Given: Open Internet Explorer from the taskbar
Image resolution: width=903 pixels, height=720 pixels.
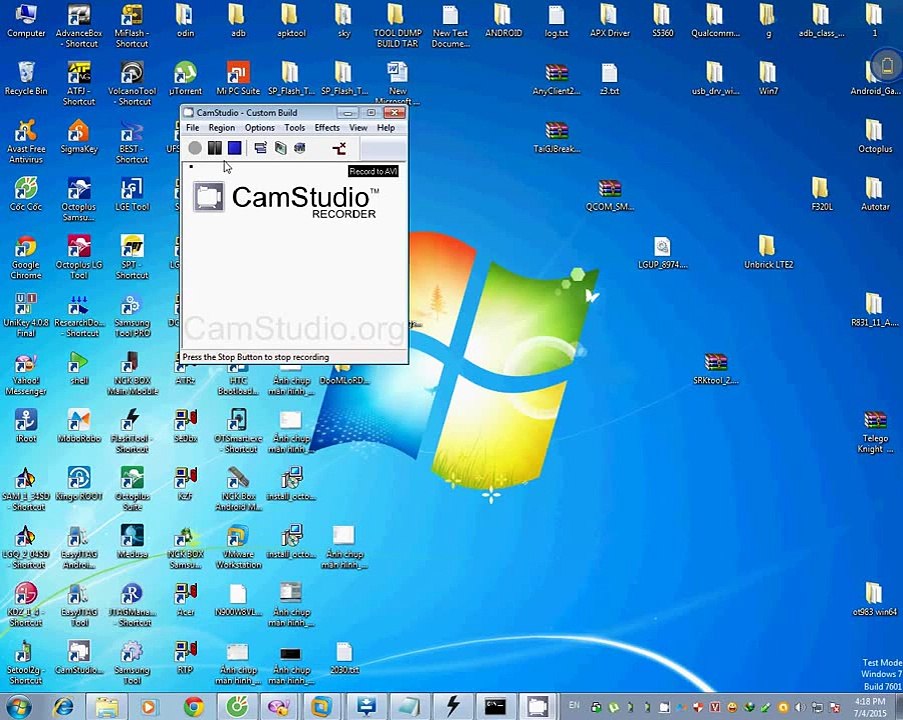Looking at the screenshot, I should [64, 707].
